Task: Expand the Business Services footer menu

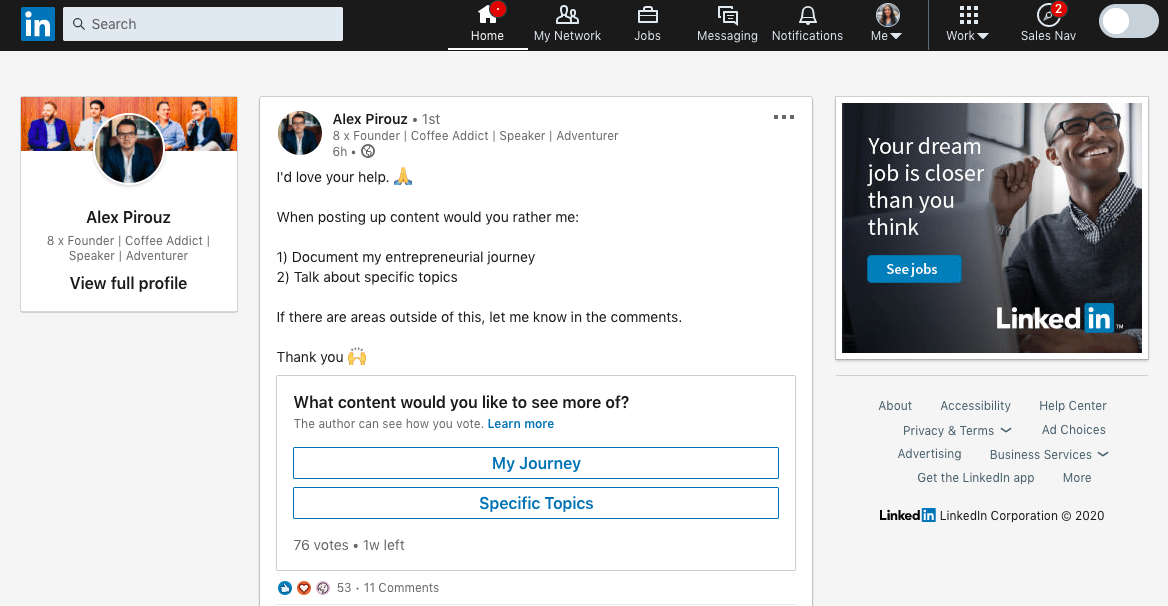Action: coord(1049,454)
